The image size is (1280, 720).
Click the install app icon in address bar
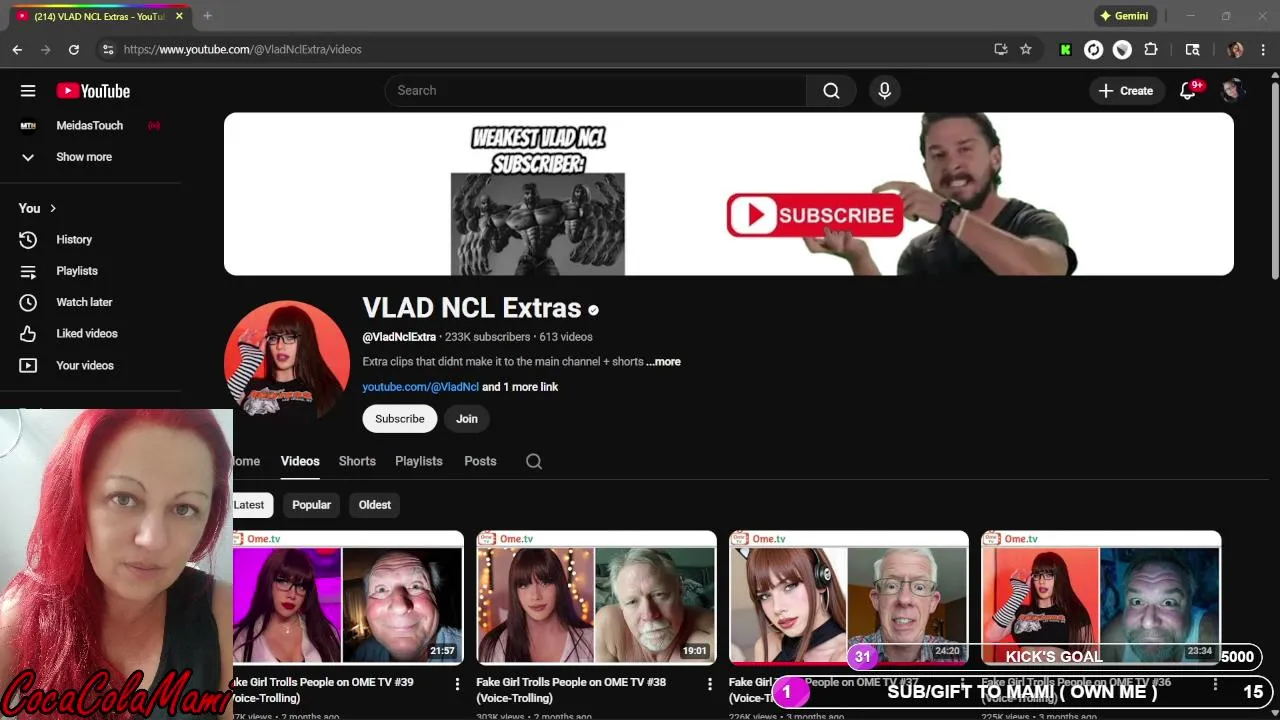1000,49
